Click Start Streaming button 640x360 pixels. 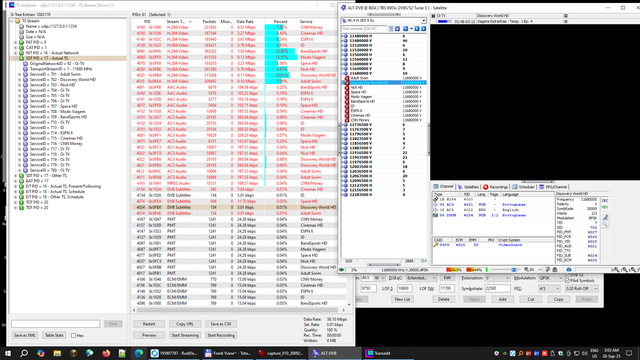coord(185,335)
